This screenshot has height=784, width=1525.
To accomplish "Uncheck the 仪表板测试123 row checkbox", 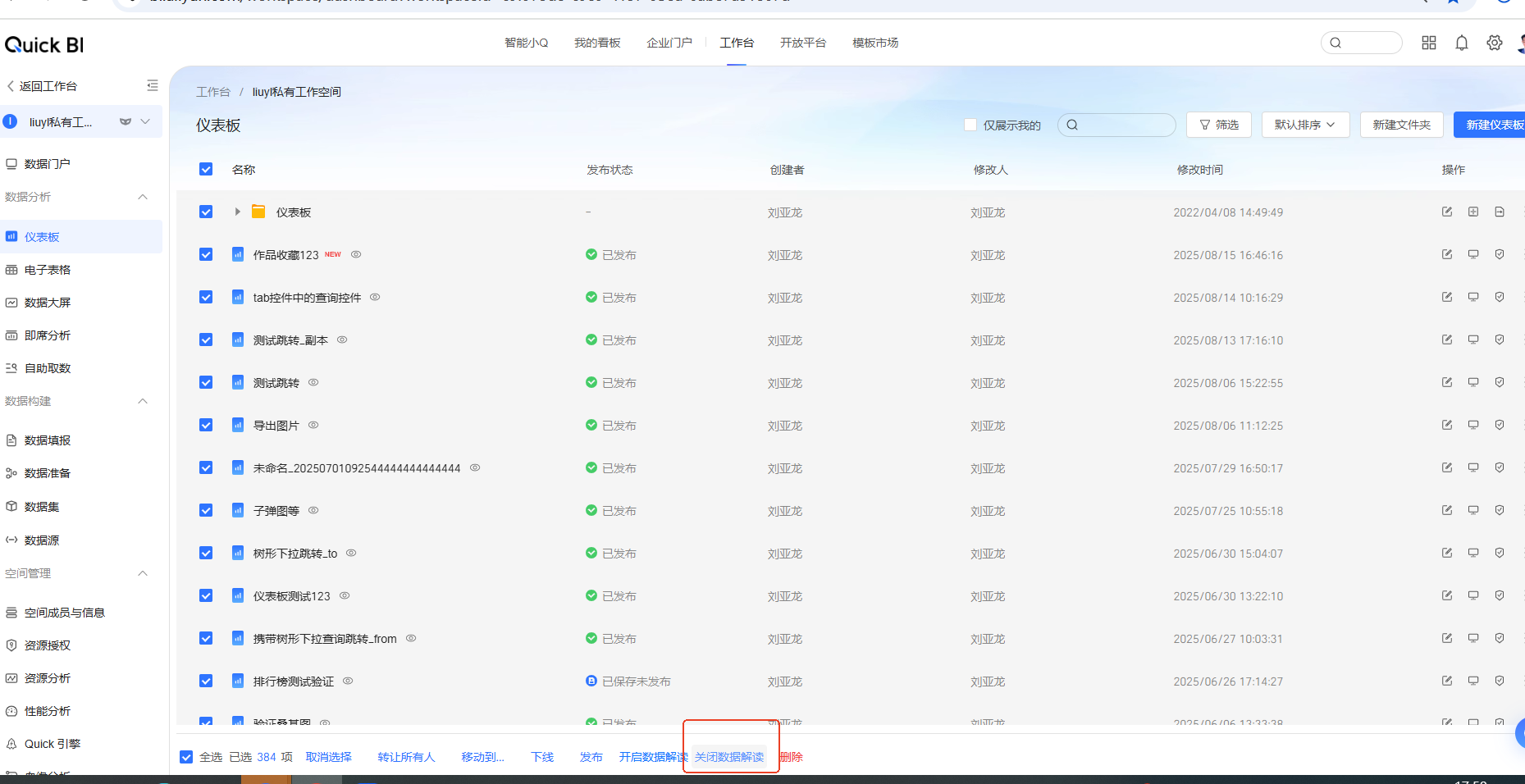I will (x=206, y=595).
